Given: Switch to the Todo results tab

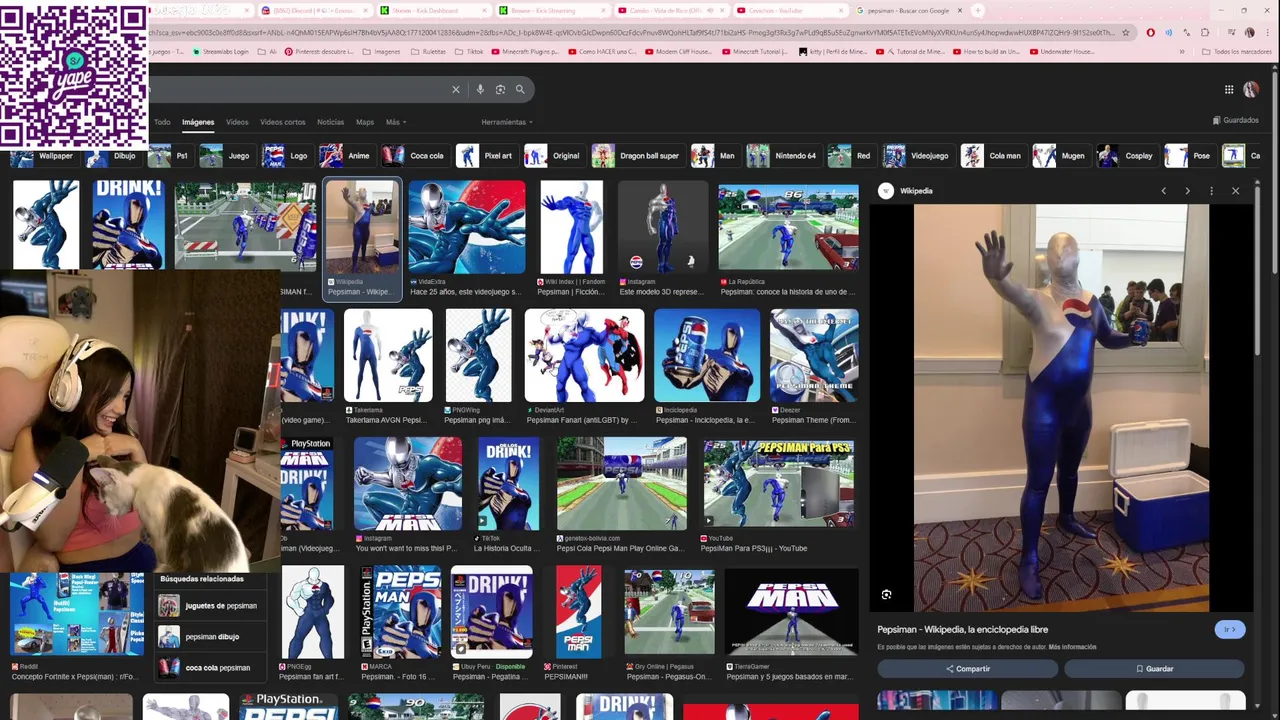Looking at the screenshot, I should pos(162,122).
